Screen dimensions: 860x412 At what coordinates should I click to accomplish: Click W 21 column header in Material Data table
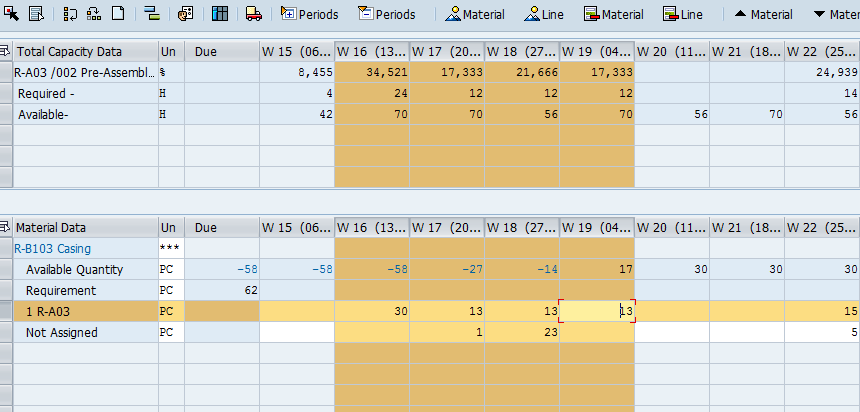tap(747, 227)
